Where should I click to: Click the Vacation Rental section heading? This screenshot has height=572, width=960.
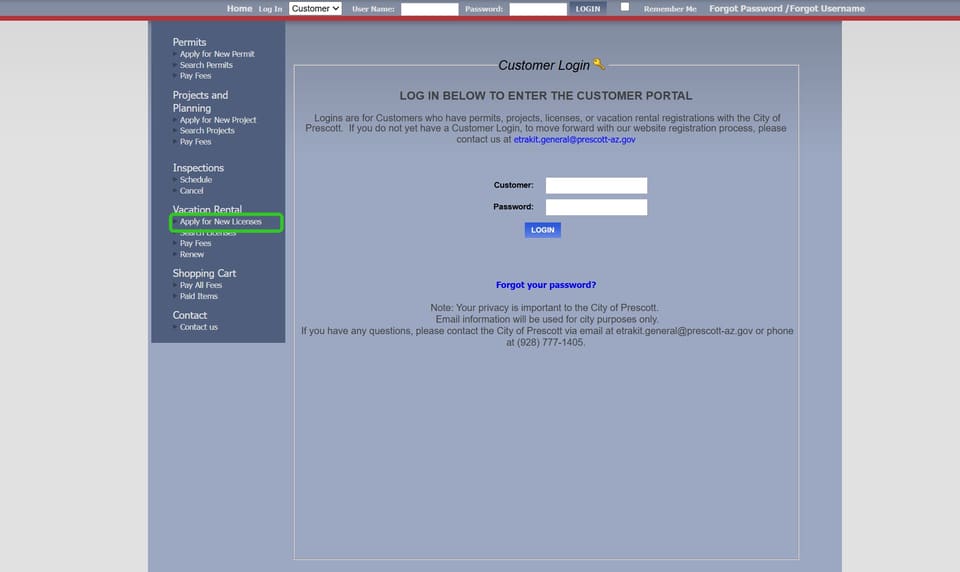[x=207, y=209]
